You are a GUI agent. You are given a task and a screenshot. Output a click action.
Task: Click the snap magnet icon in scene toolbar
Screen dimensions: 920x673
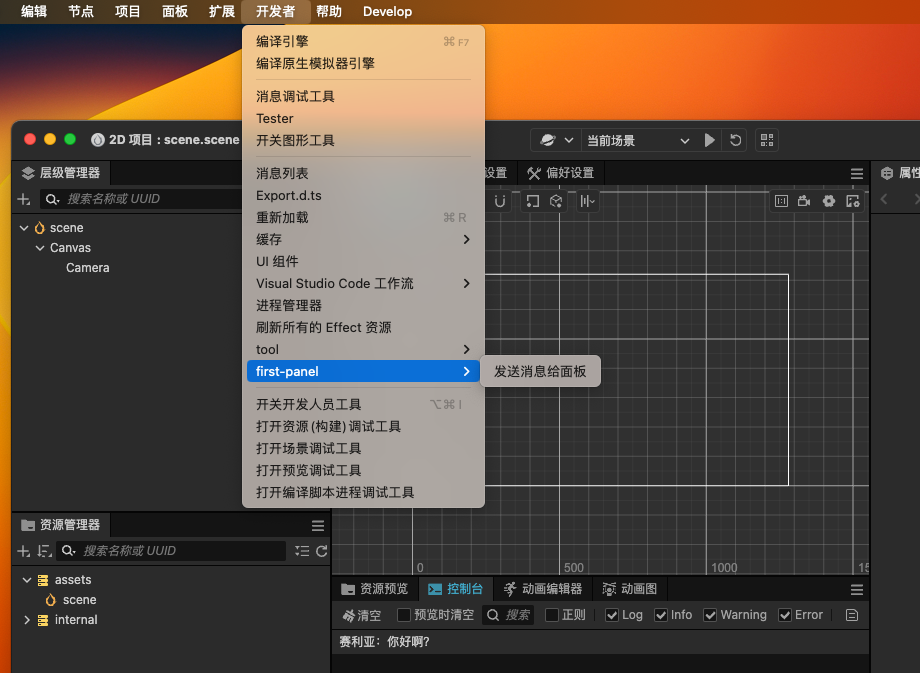(x=500, y=201)
